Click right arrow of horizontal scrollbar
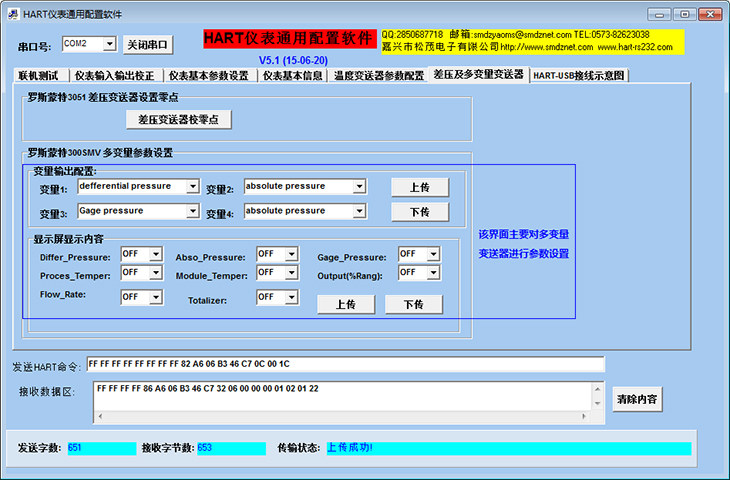730x480 pixels. [584, 416]
